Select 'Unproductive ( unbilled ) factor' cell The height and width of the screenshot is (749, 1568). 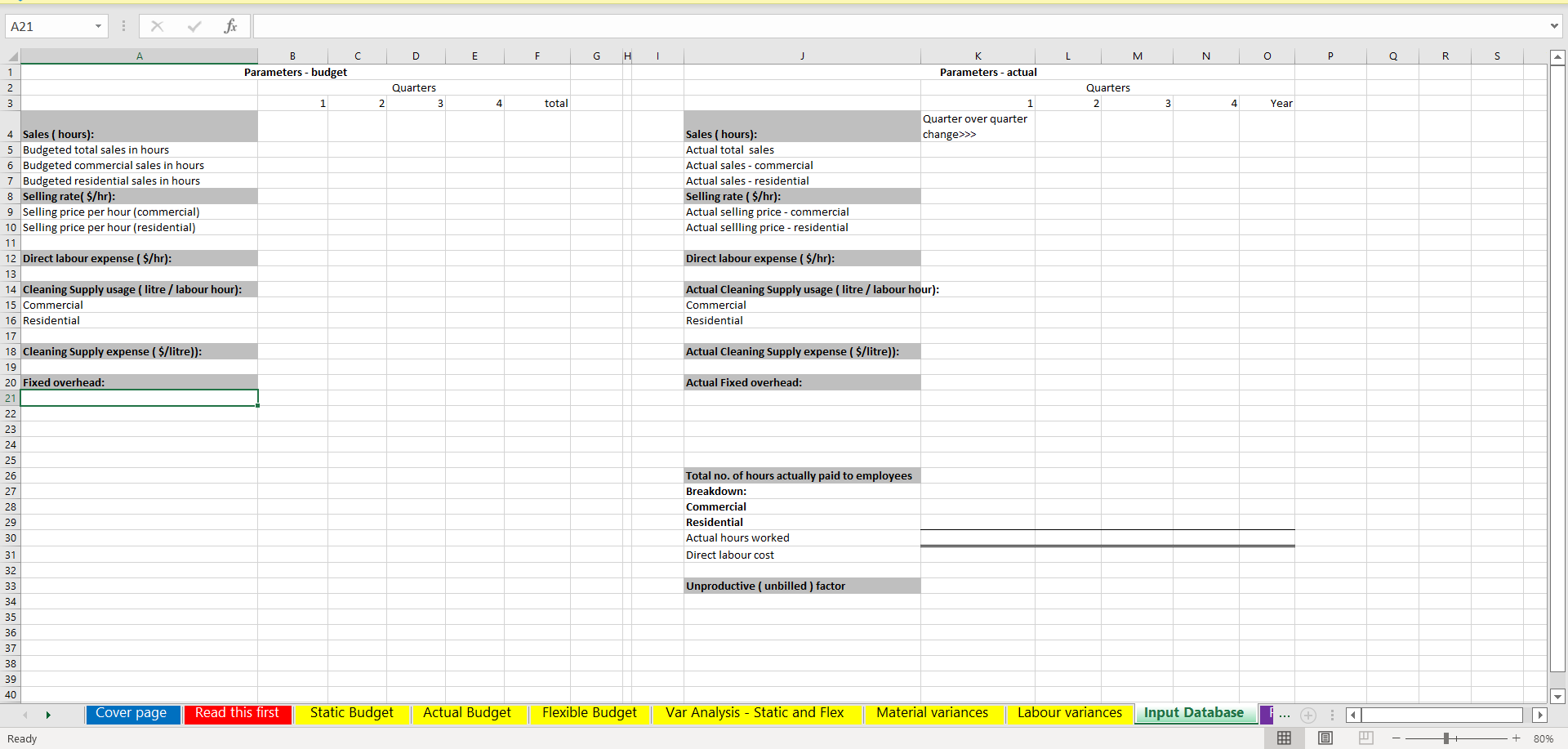coord(802,586)
